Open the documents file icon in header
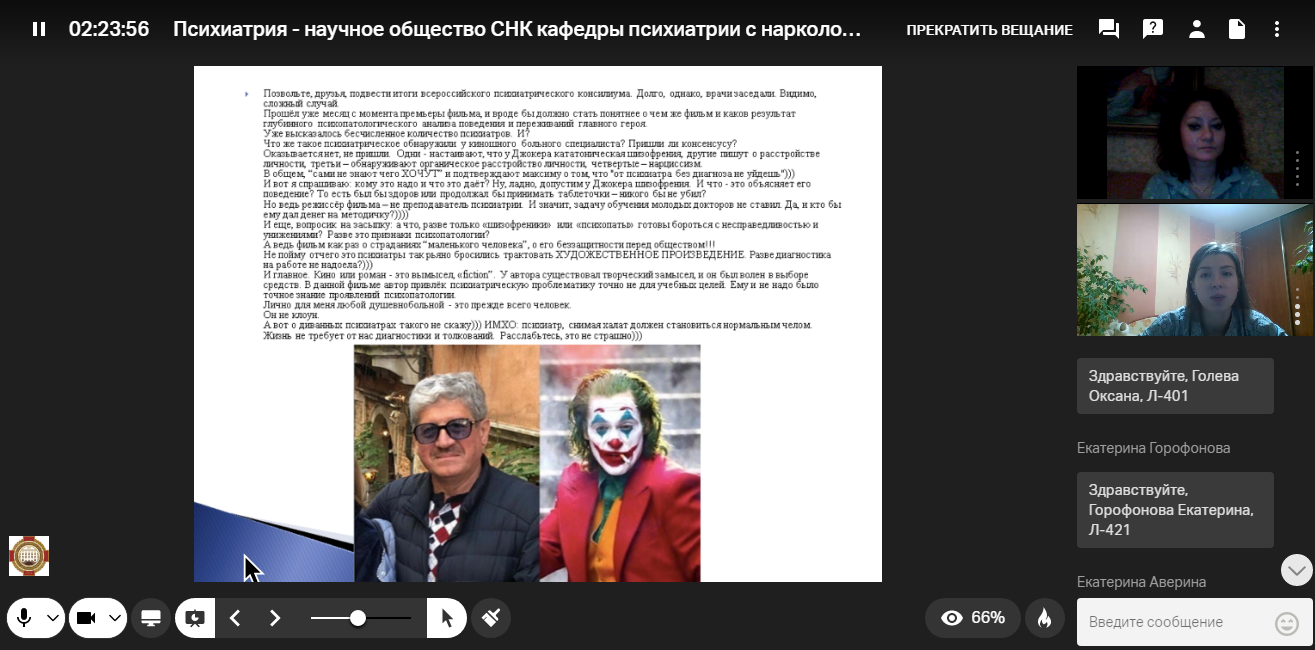This screenshot has height=650, width=1315. [1237, 29]
